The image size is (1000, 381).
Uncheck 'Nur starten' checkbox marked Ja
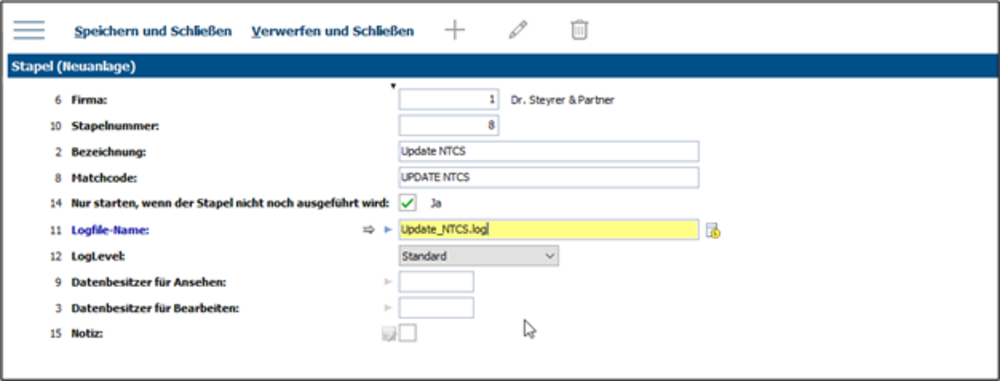(408, 204)
